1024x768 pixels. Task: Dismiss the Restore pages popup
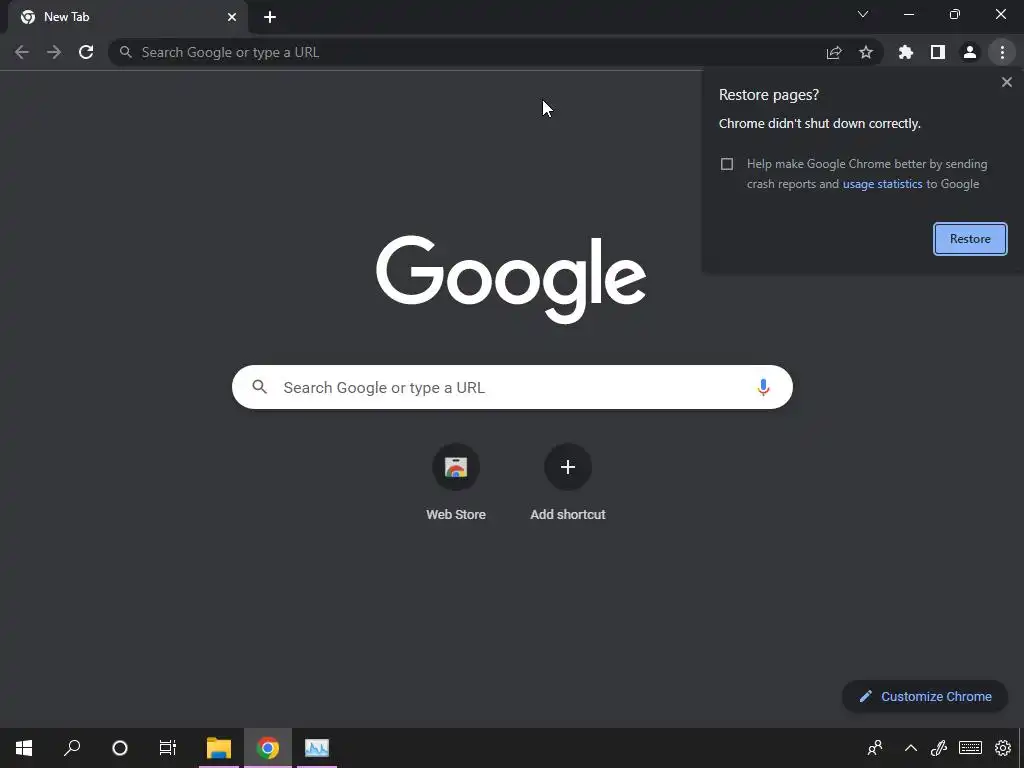(1007, 82)
